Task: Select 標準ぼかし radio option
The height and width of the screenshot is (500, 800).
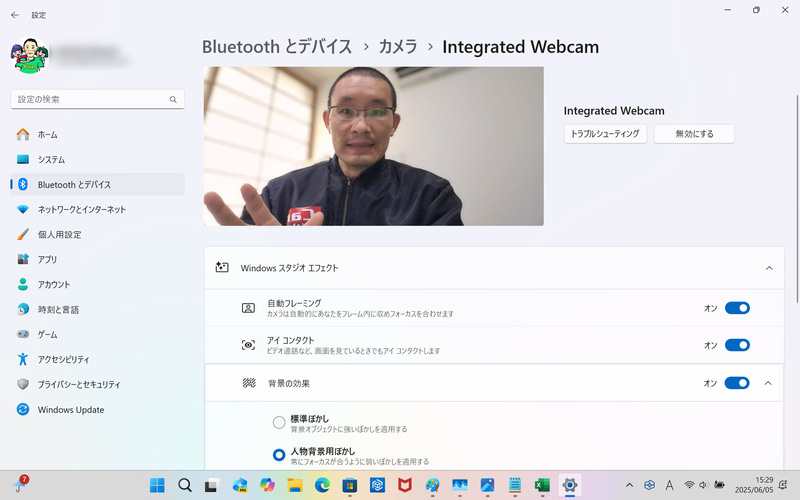Action: [279, 422]
